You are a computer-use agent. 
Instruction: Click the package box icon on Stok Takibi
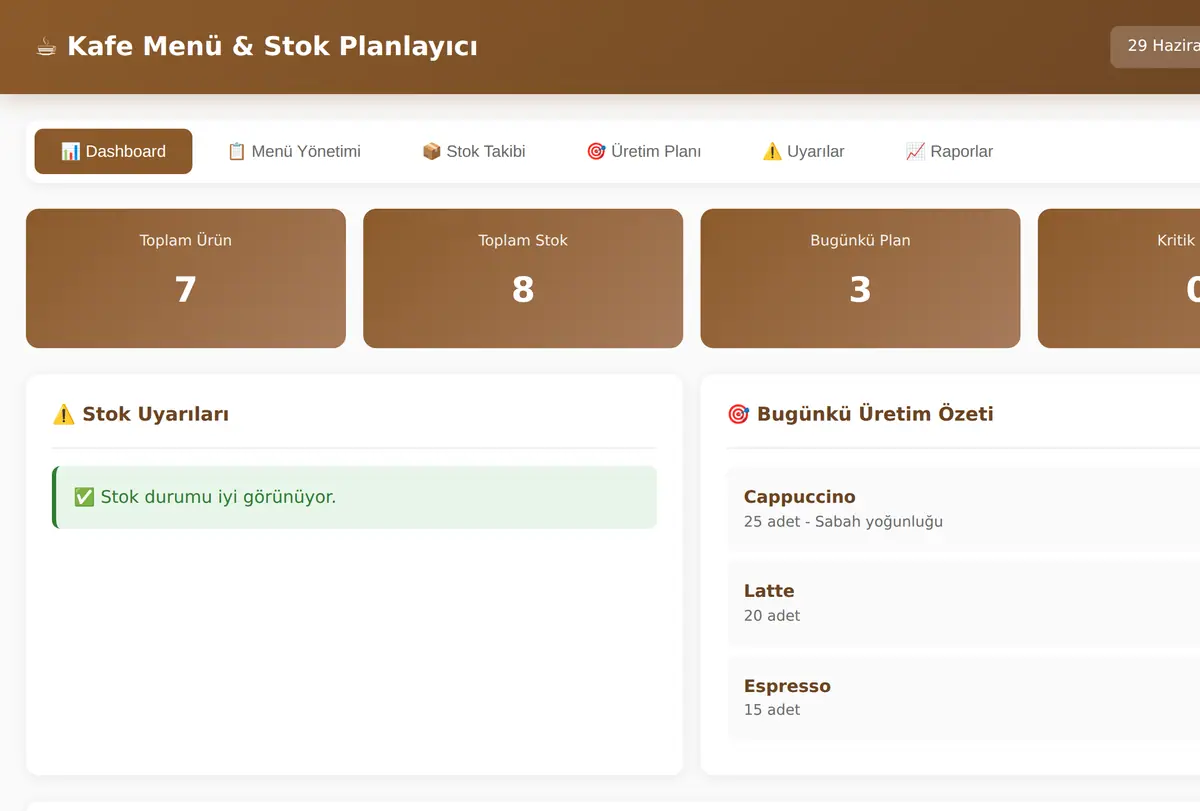click(x=431, y=151)
